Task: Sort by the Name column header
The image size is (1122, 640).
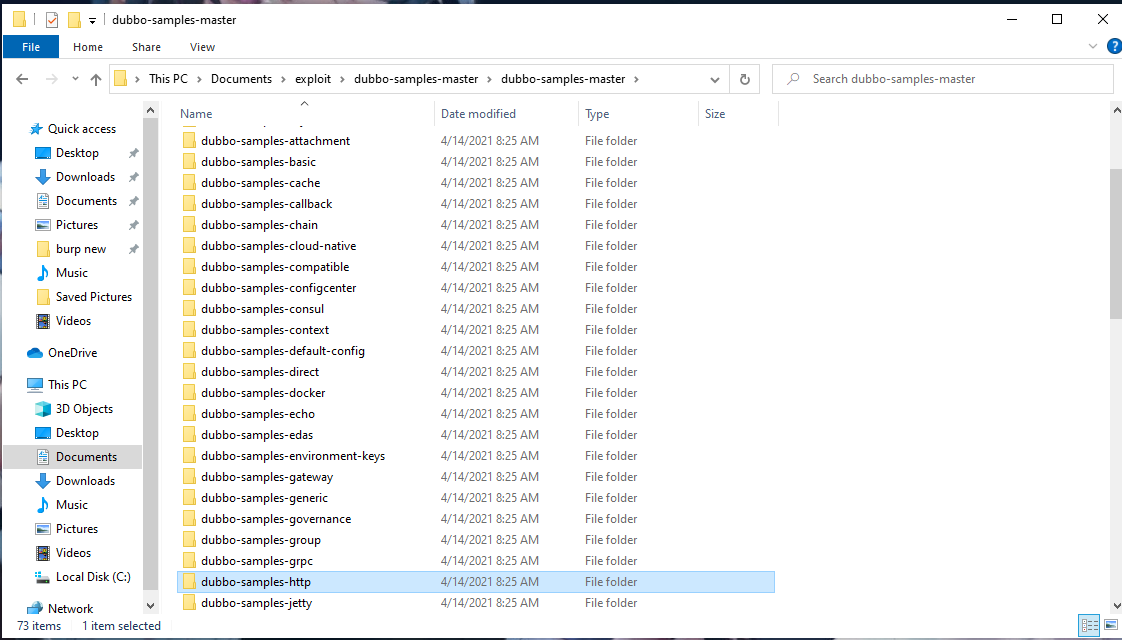Action: [x=196, y=114]
